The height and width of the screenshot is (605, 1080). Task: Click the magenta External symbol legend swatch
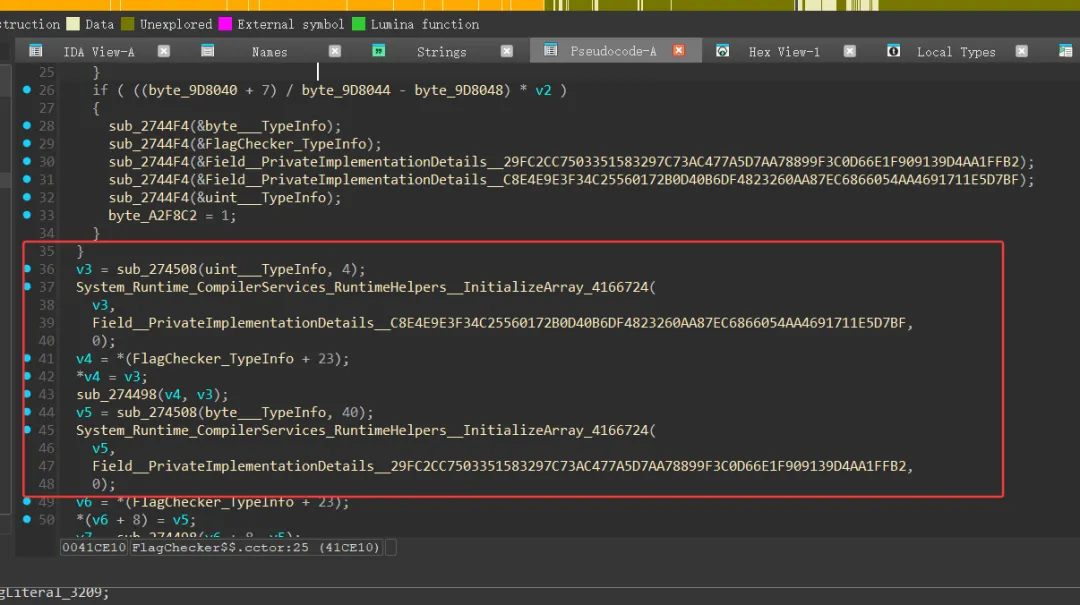[225, 24]
